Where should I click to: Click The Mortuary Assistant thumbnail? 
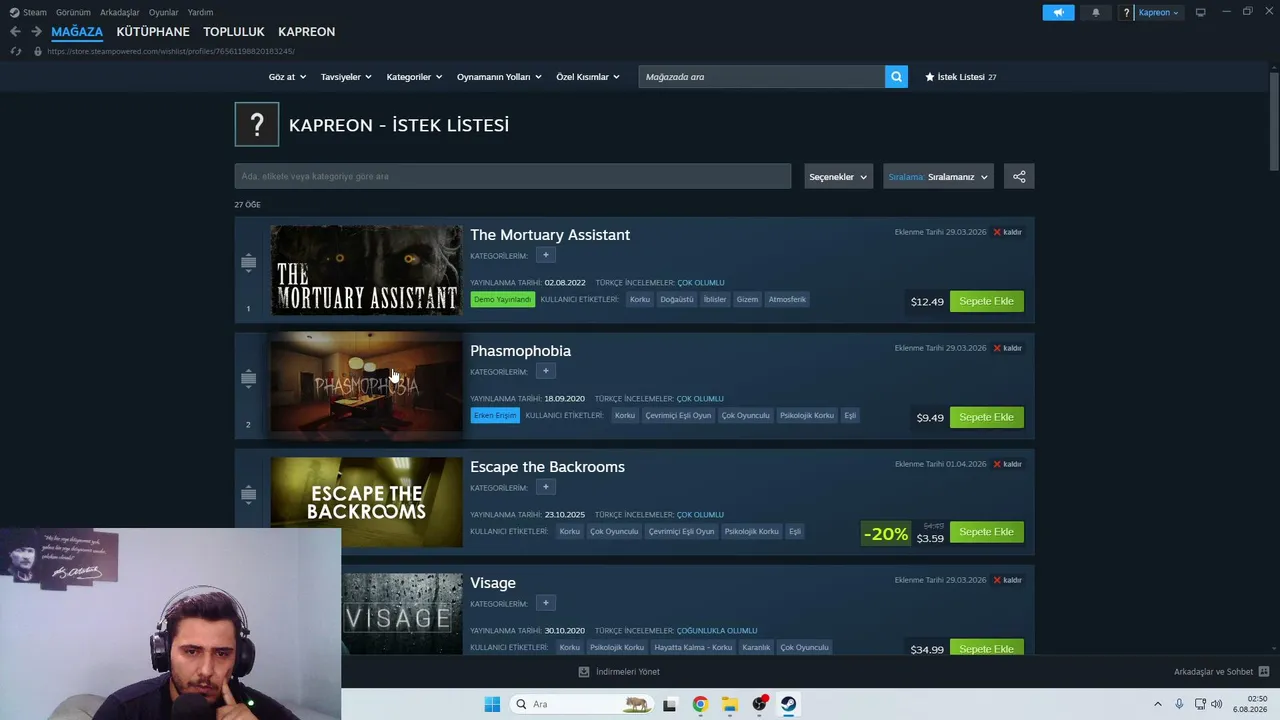coord(367,270)
